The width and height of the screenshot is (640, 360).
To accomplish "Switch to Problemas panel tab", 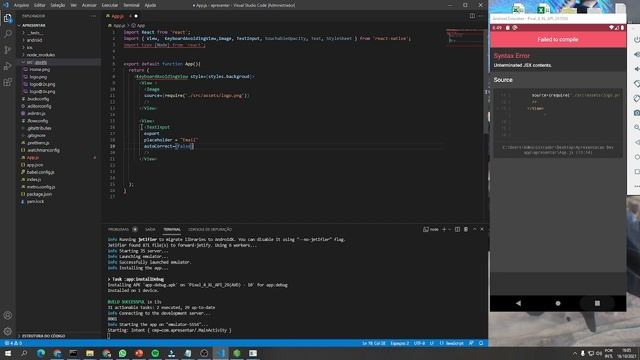I will point(118,229).
